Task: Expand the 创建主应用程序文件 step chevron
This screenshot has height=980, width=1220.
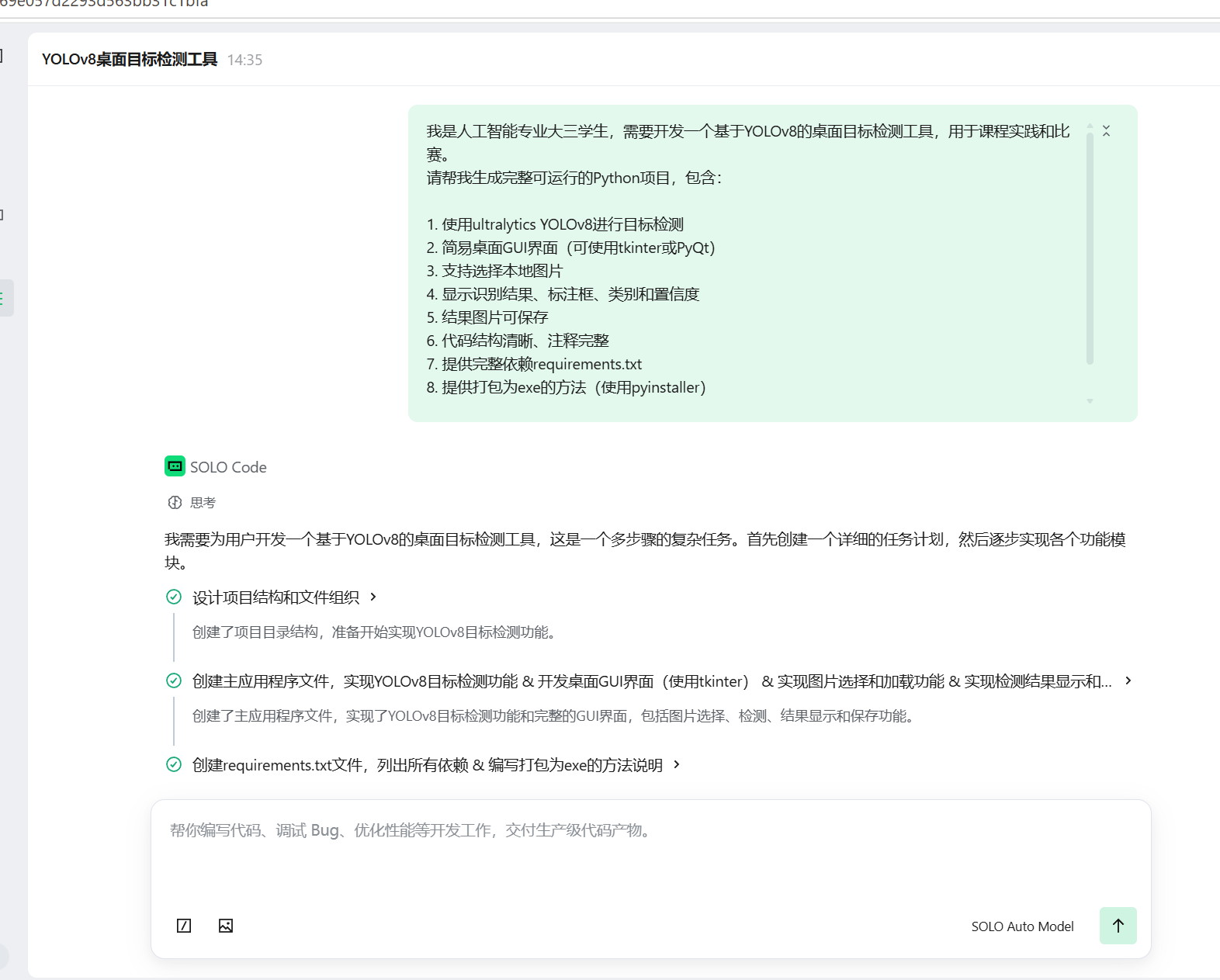Action: click(1128, 680)
